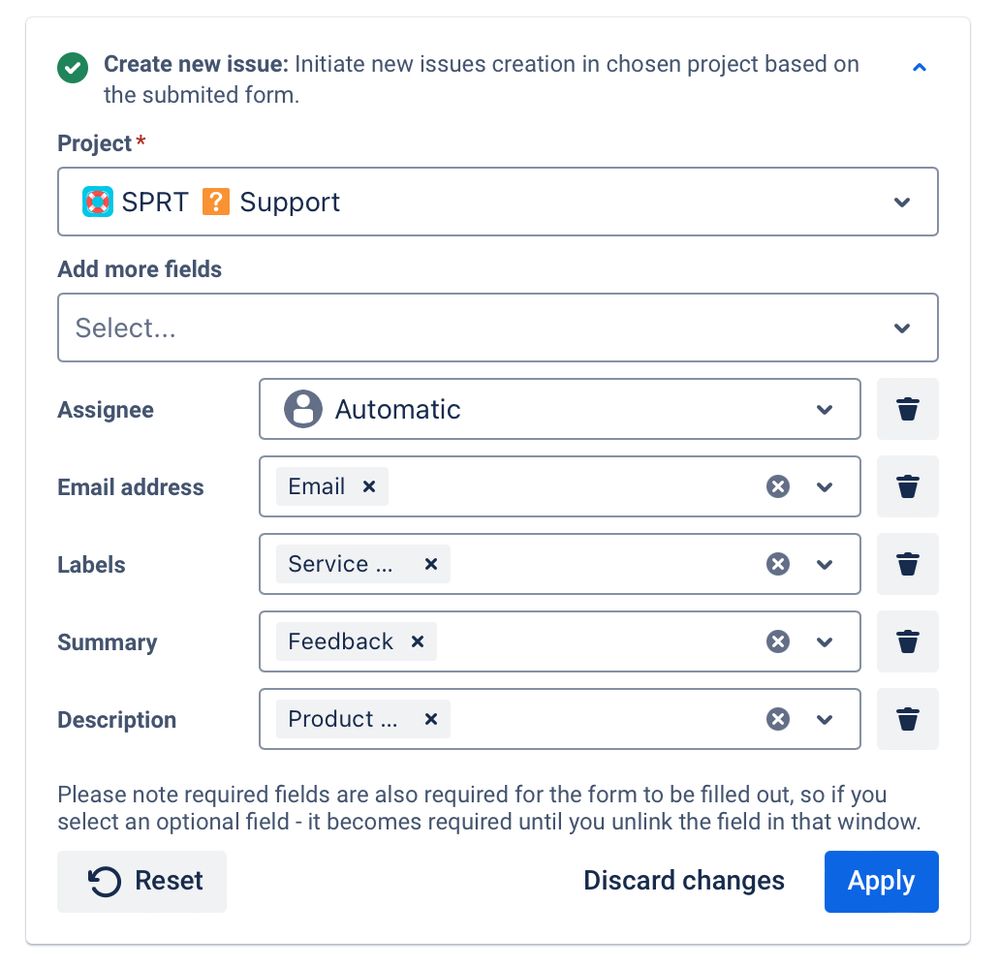This screenshot has height=968, width=999.
Task: Collapse the Create new issue section
Action: 920,68
